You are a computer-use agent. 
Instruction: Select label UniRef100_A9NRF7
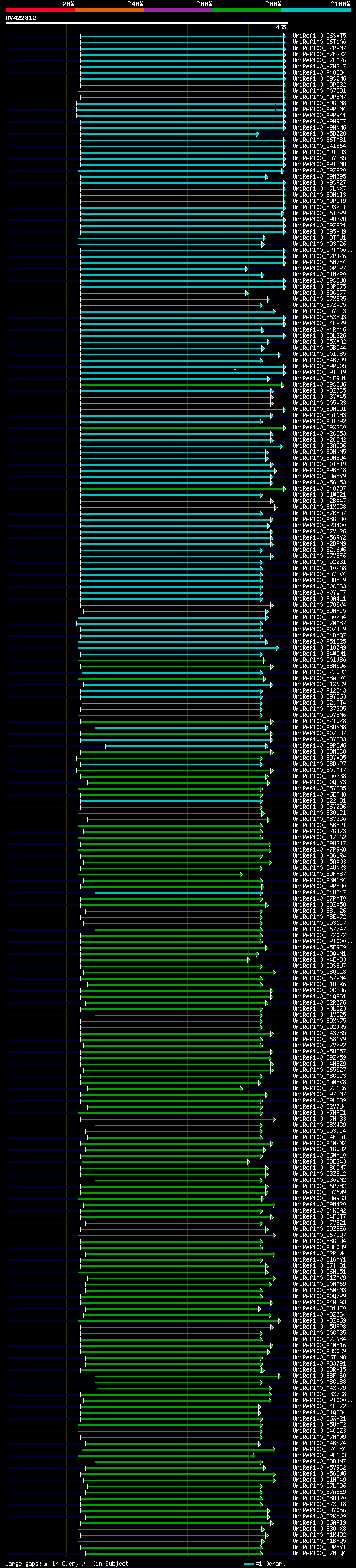tap(319, 122)
